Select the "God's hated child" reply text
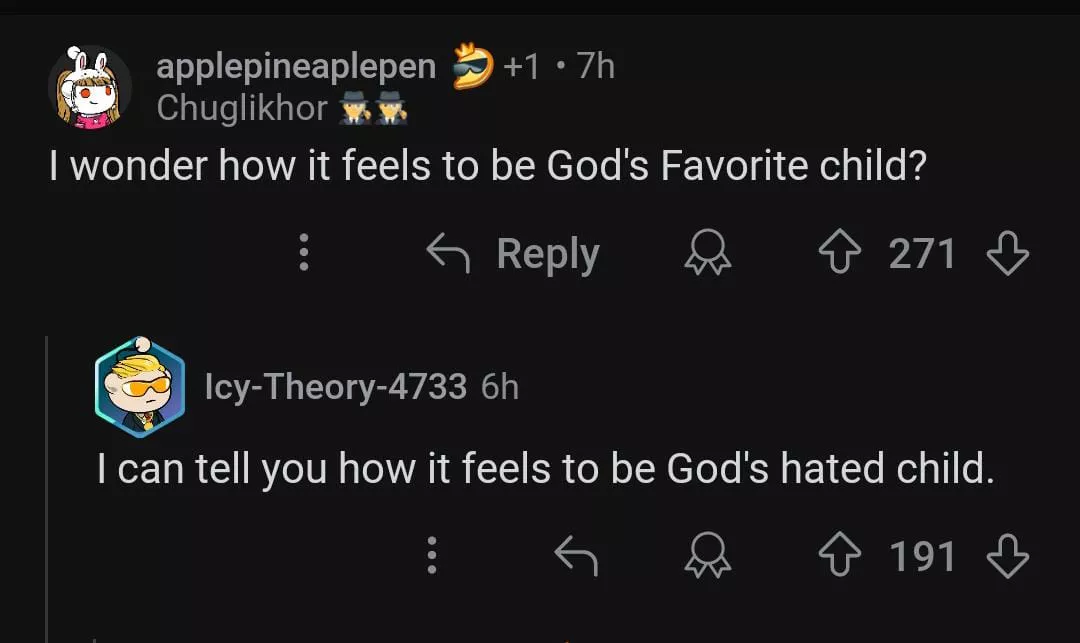 (545, 468)
